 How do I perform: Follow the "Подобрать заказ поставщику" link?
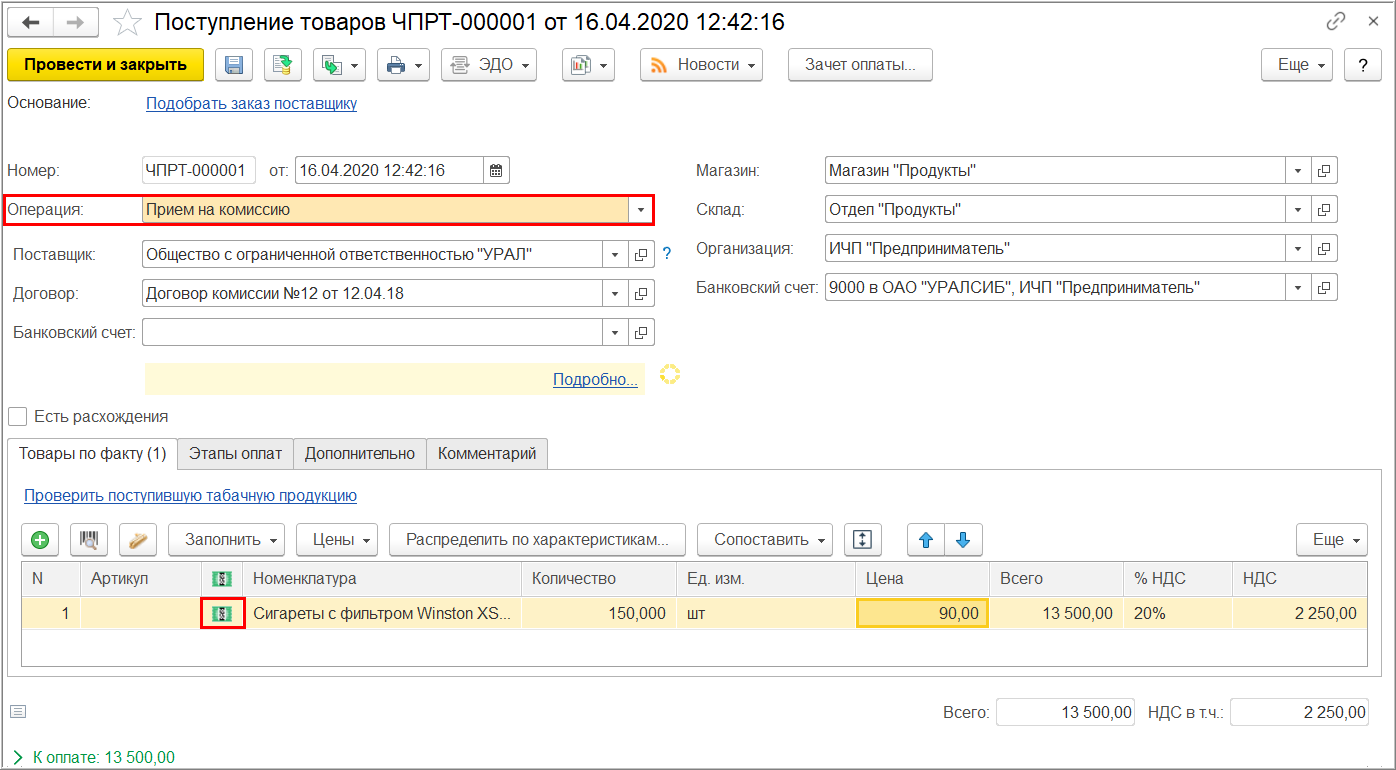(x=251, y=103)
